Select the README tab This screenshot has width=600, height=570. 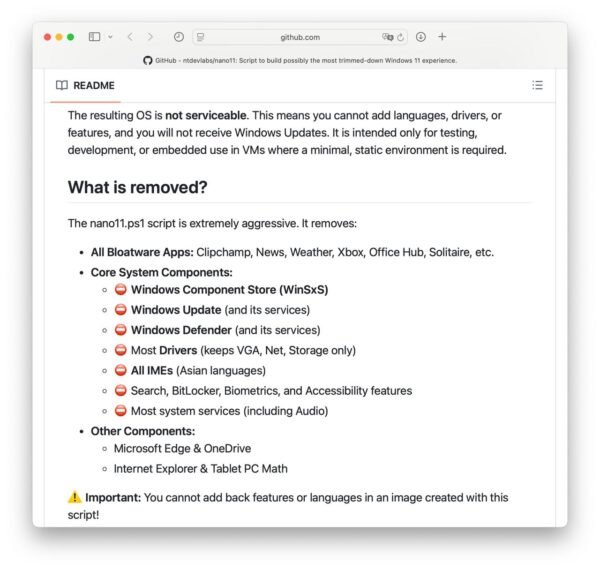coord(85,85)
